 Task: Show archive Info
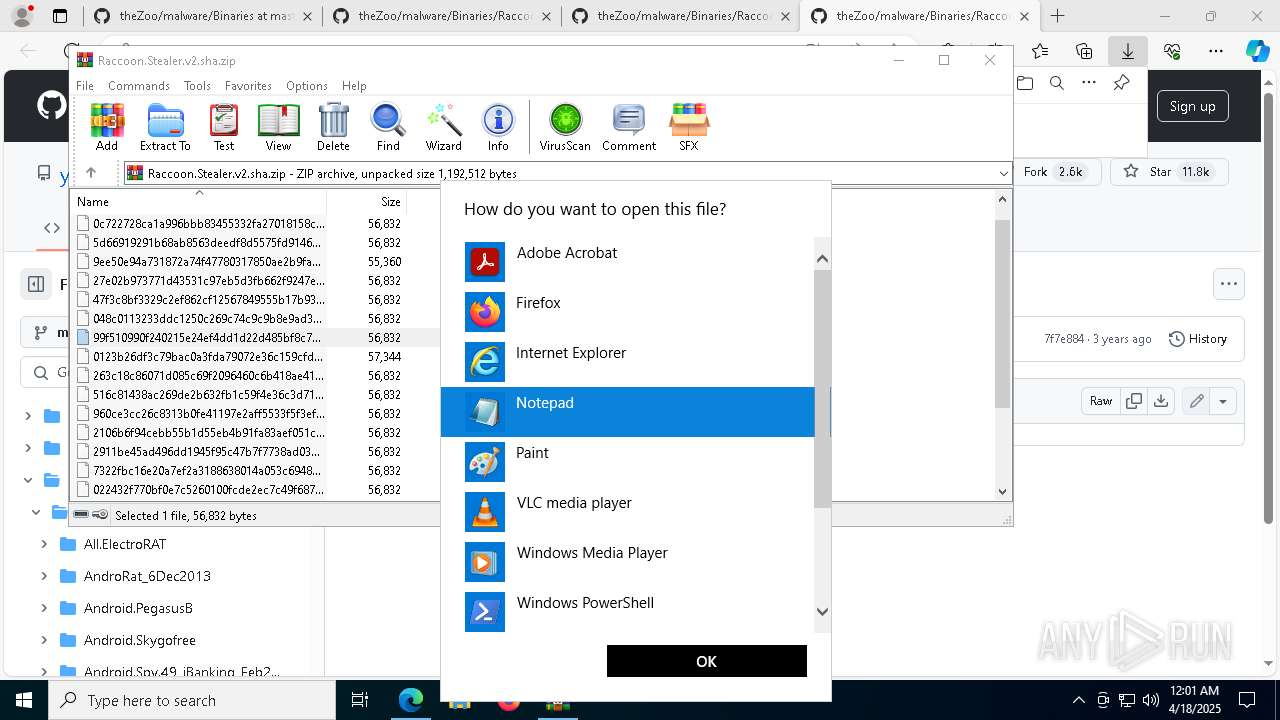498,127
